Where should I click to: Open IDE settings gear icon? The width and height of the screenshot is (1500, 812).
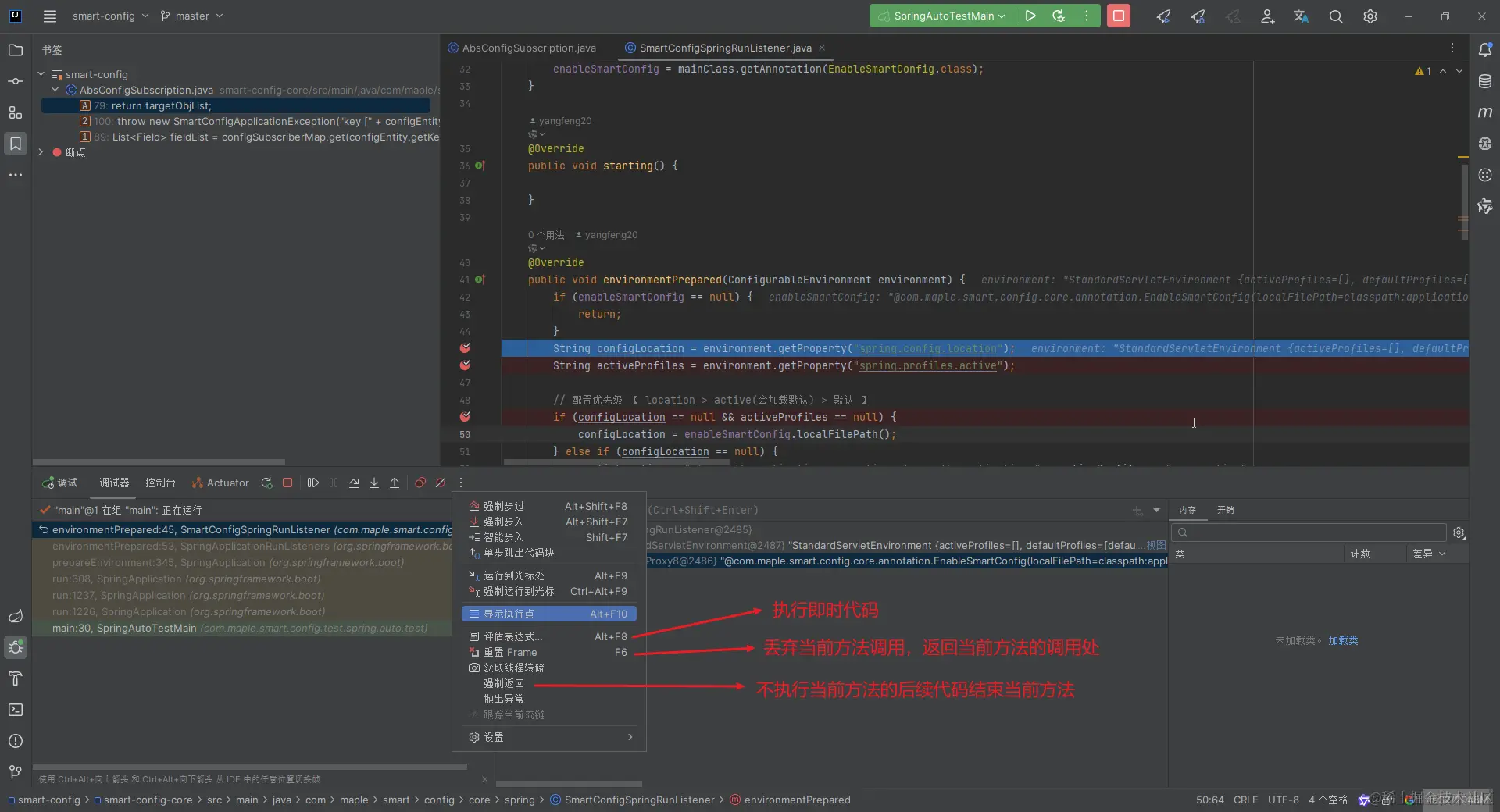(1370, 16)
